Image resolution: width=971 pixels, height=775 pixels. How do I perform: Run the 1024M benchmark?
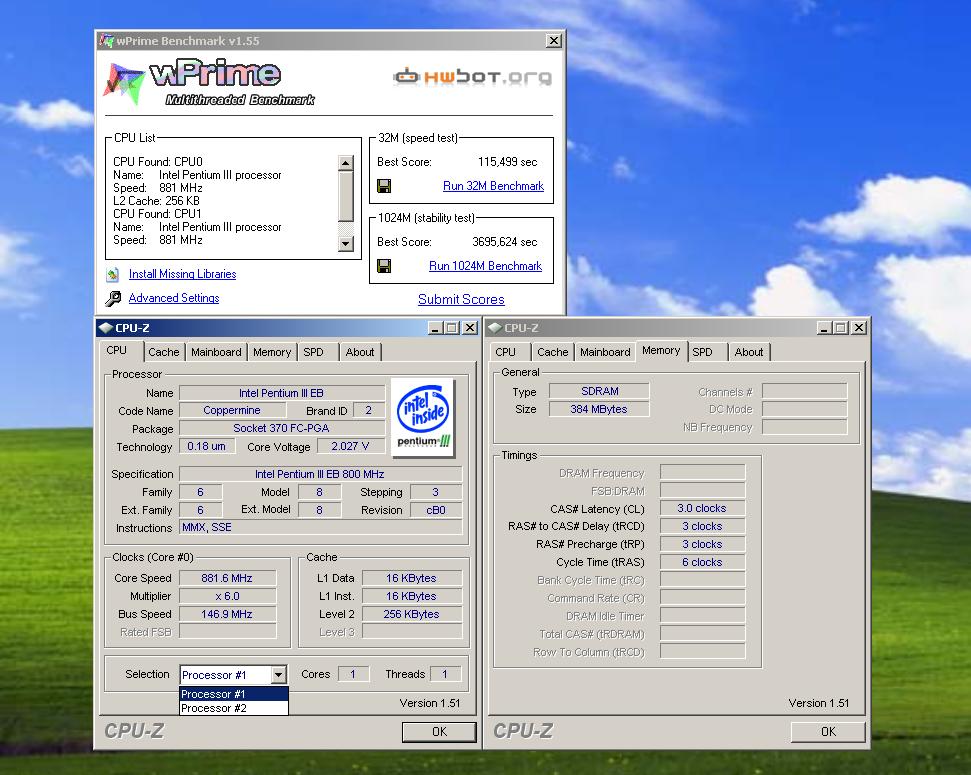(x=485, y=266)
